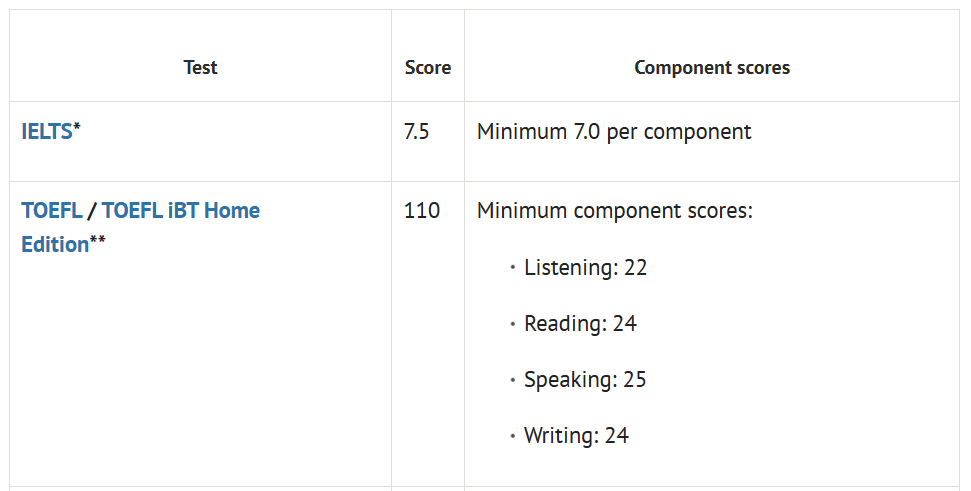971x491 pixels.
Task: Select the Component scores column header
Action: tap(711, 68)
